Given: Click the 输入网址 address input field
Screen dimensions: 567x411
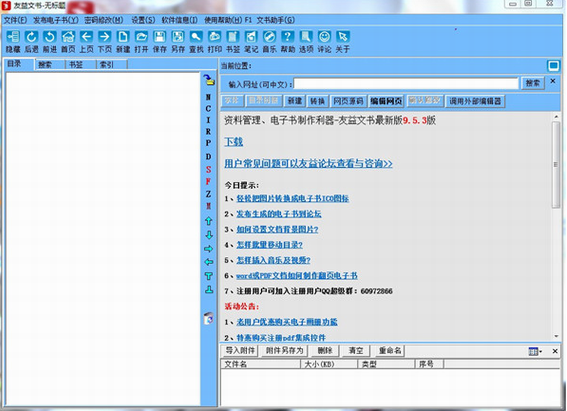Looking at the screenshot, I should click(x=406, y=84).
